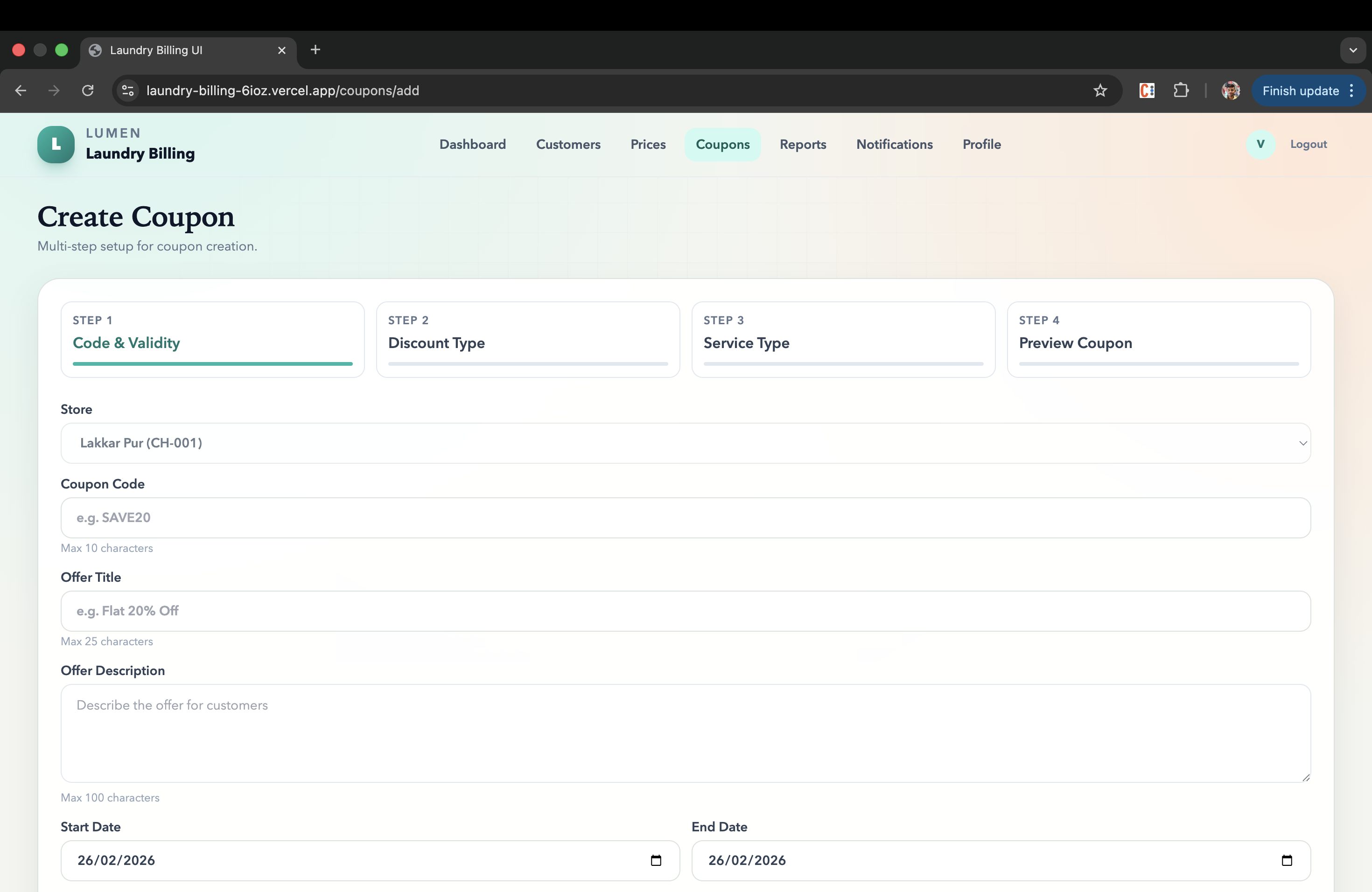Open the browser extensions puzzle icon
This screenshot has width=1372, height=892.
[1181, 91]
